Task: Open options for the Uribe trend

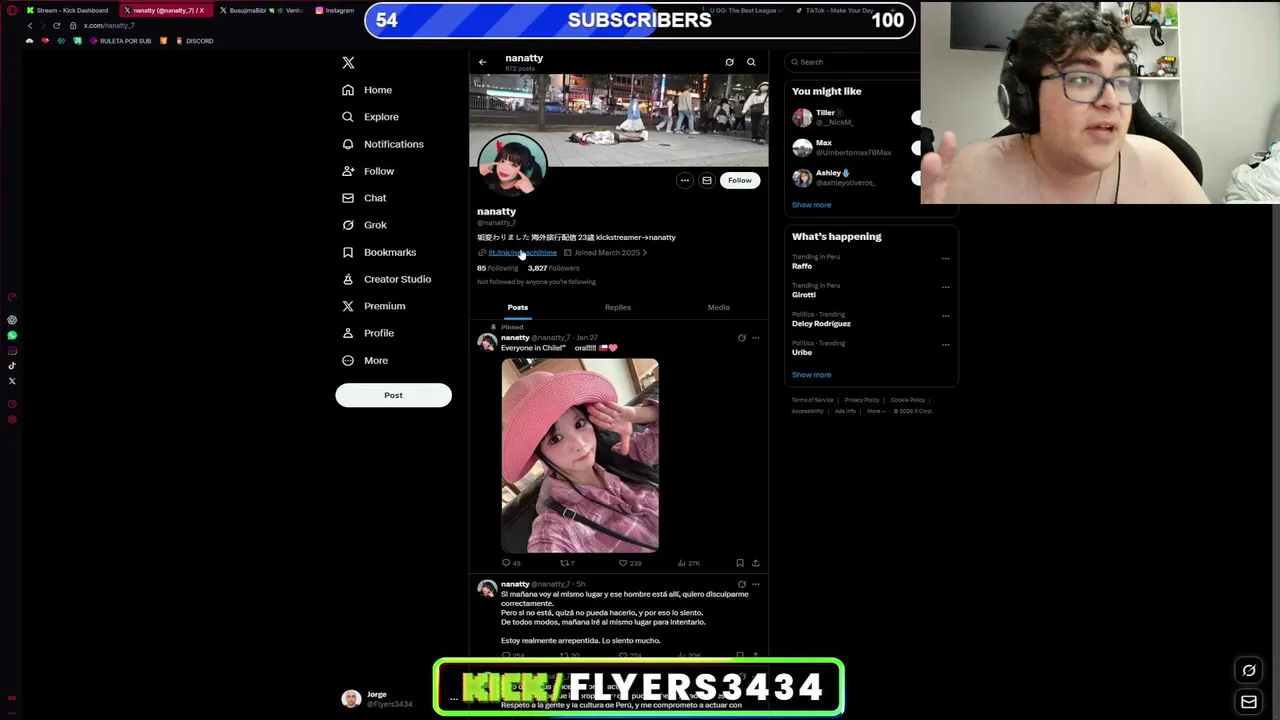Action: point(945,345)
